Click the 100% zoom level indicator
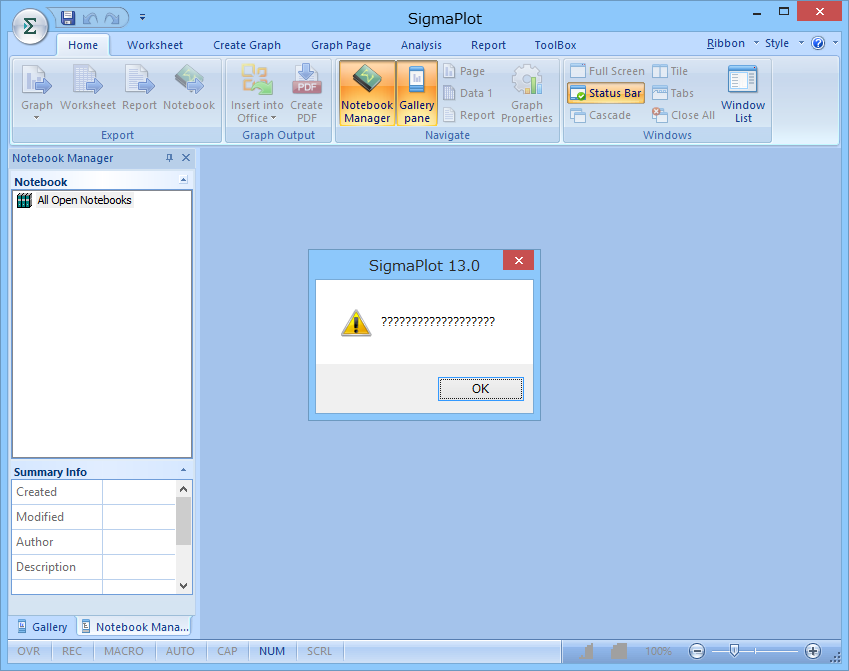Screen dimensions: 849x671 658,651
